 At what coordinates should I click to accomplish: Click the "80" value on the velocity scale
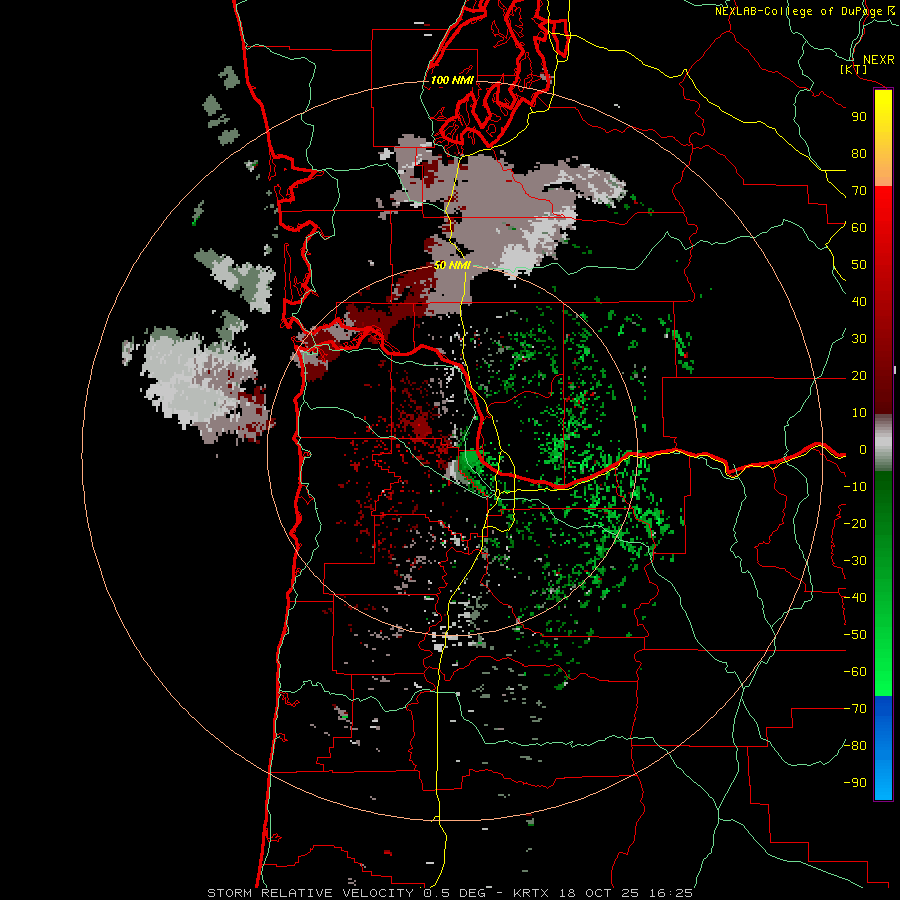859,154
